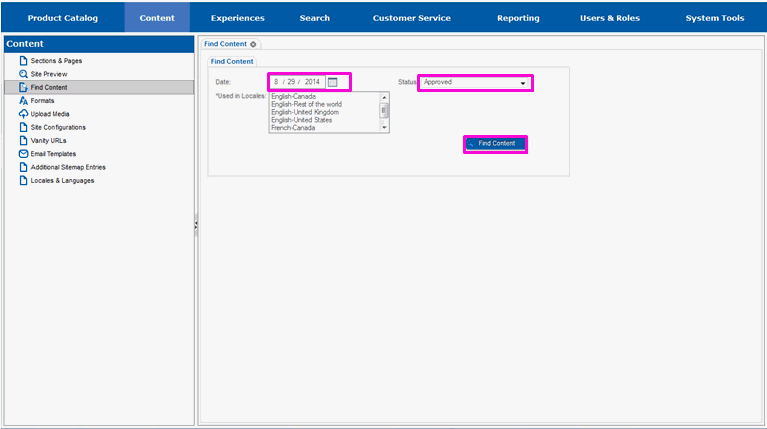Viewport: 767px width, 429px height.
Task: Select English-Canada locale
Action: click(x=293, y=96)
